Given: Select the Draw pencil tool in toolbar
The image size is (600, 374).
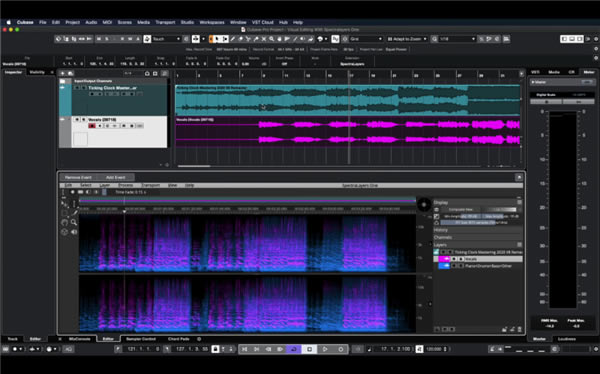Looking at the screenshot, I should (233, 39).
